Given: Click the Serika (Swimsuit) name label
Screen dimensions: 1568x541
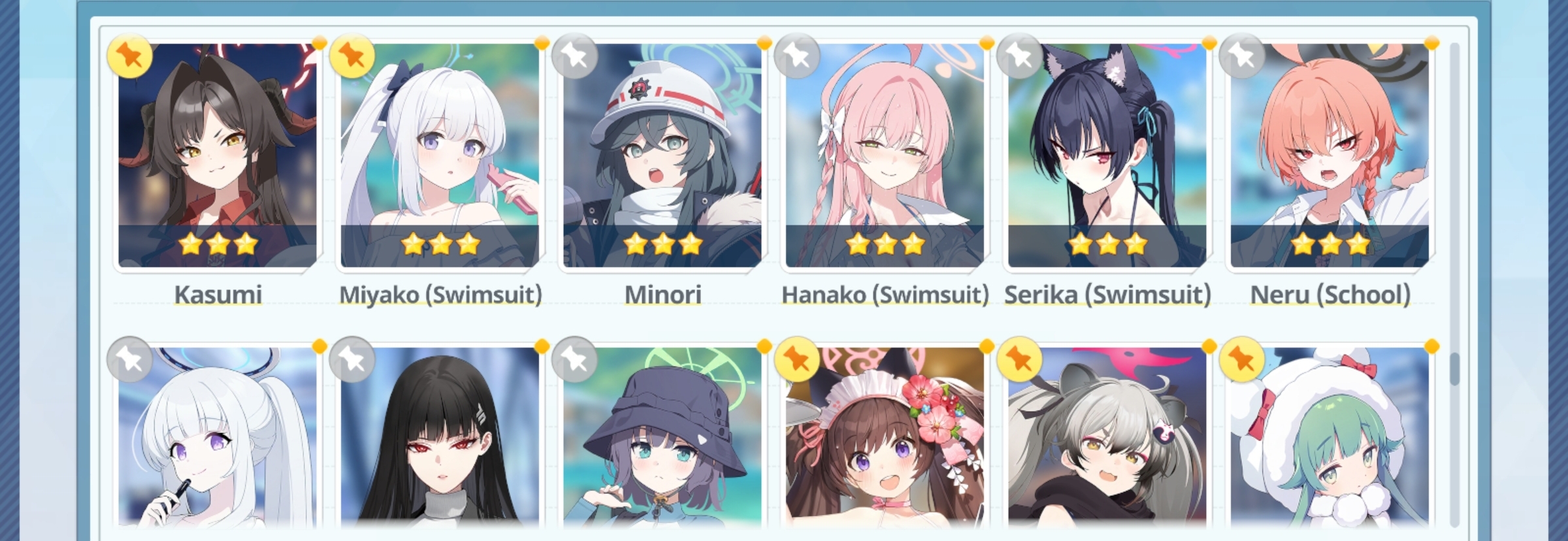Looking at the screenshot, I should tap(1107, 295).
